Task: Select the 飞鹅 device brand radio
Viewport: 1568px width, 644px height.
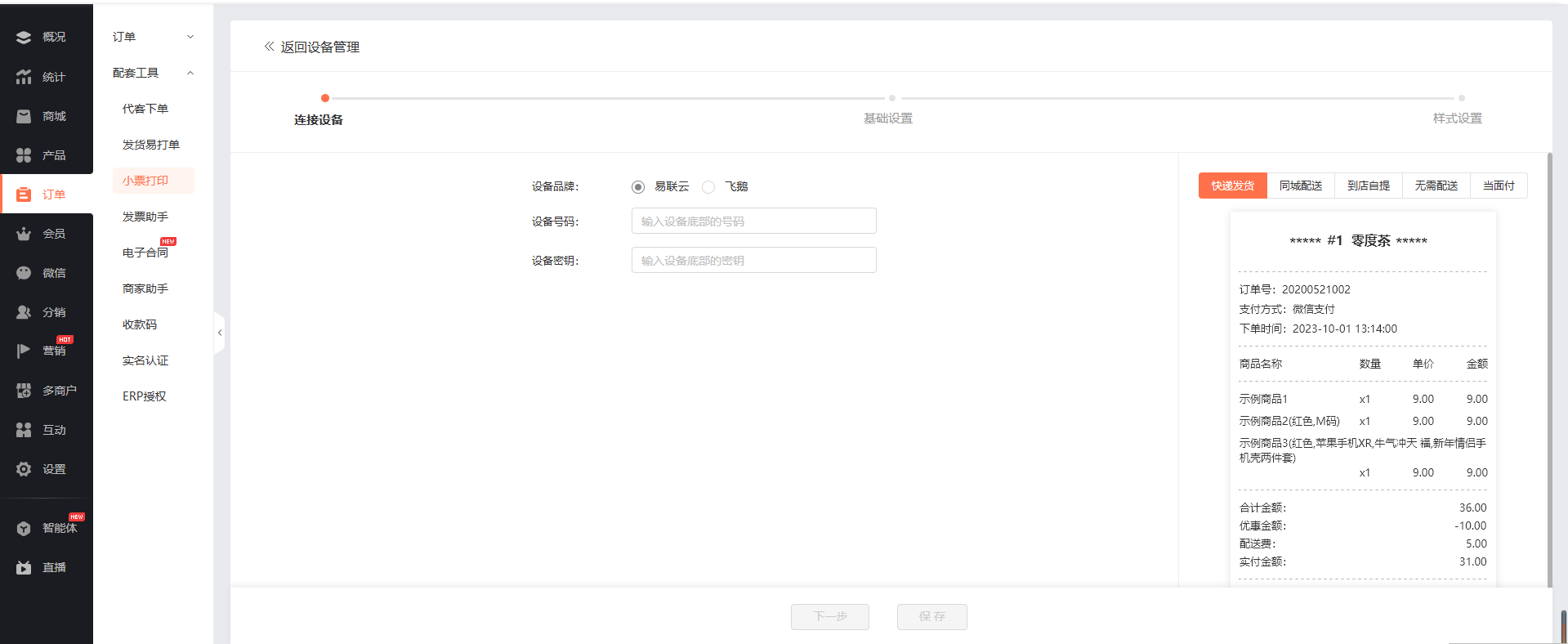Action: click(x=708, y=187)
